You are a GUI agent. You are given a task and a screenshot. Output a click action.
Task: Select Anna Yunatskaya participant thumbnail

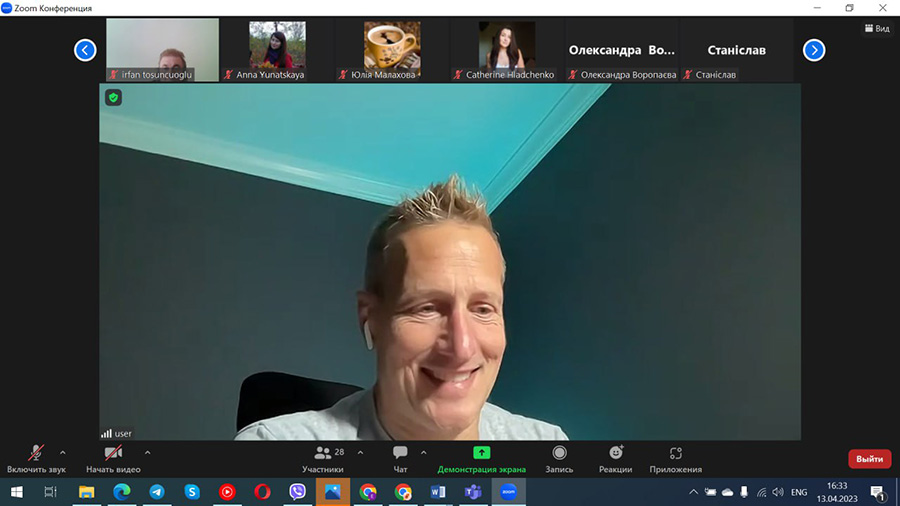point(277,50)
